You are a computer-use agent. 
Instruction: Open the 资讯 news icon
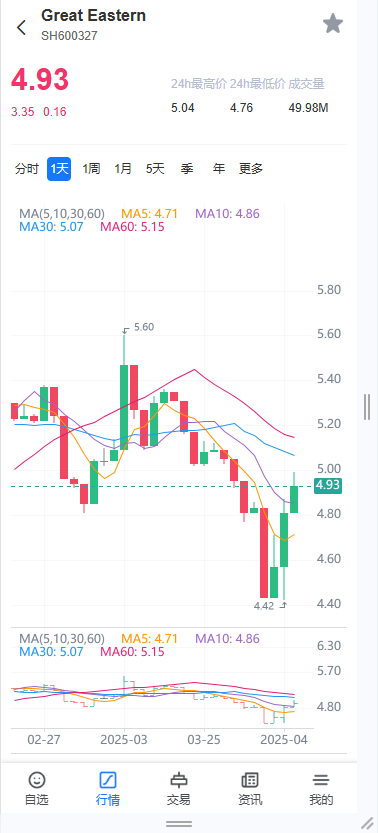click(x=250, y=780)
